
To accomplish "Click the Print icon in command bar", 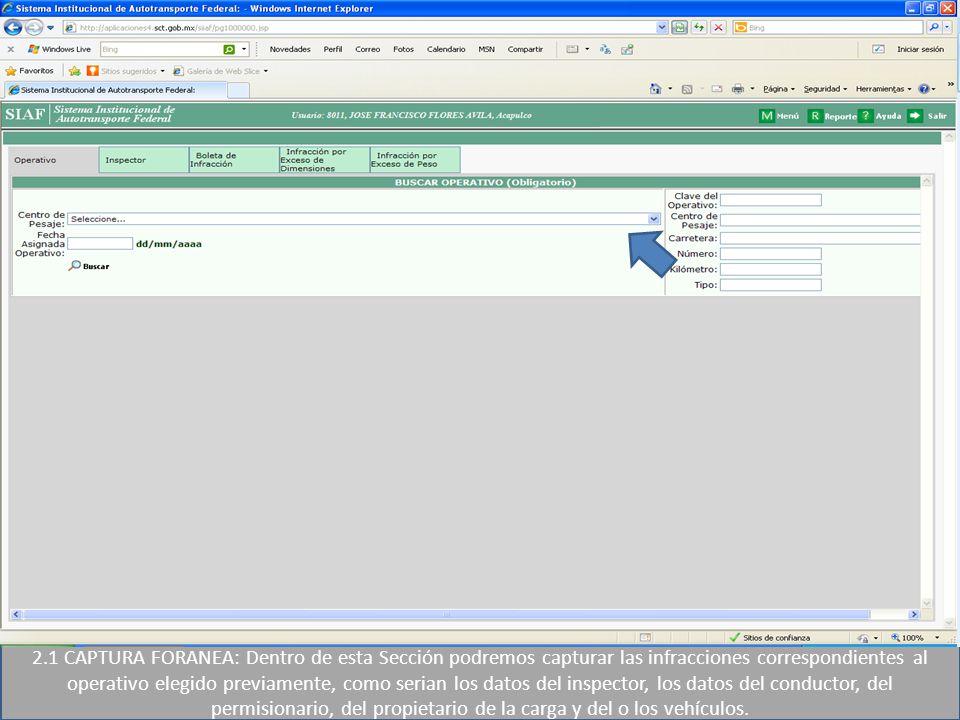I will click(x=738, y=89).
